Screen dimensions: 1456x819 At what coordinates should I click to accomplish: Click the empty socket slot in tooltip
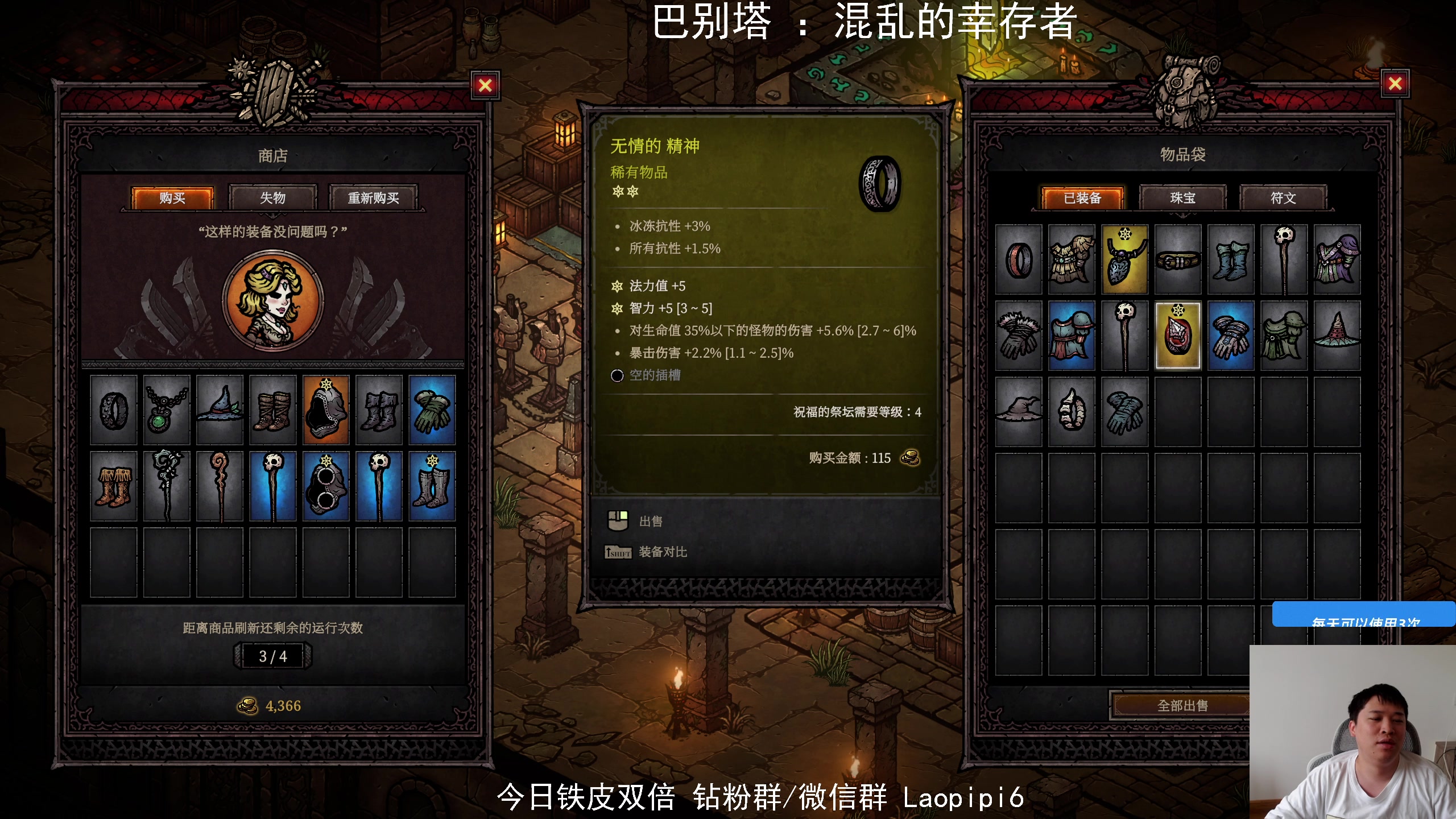[x=646, y=375]
